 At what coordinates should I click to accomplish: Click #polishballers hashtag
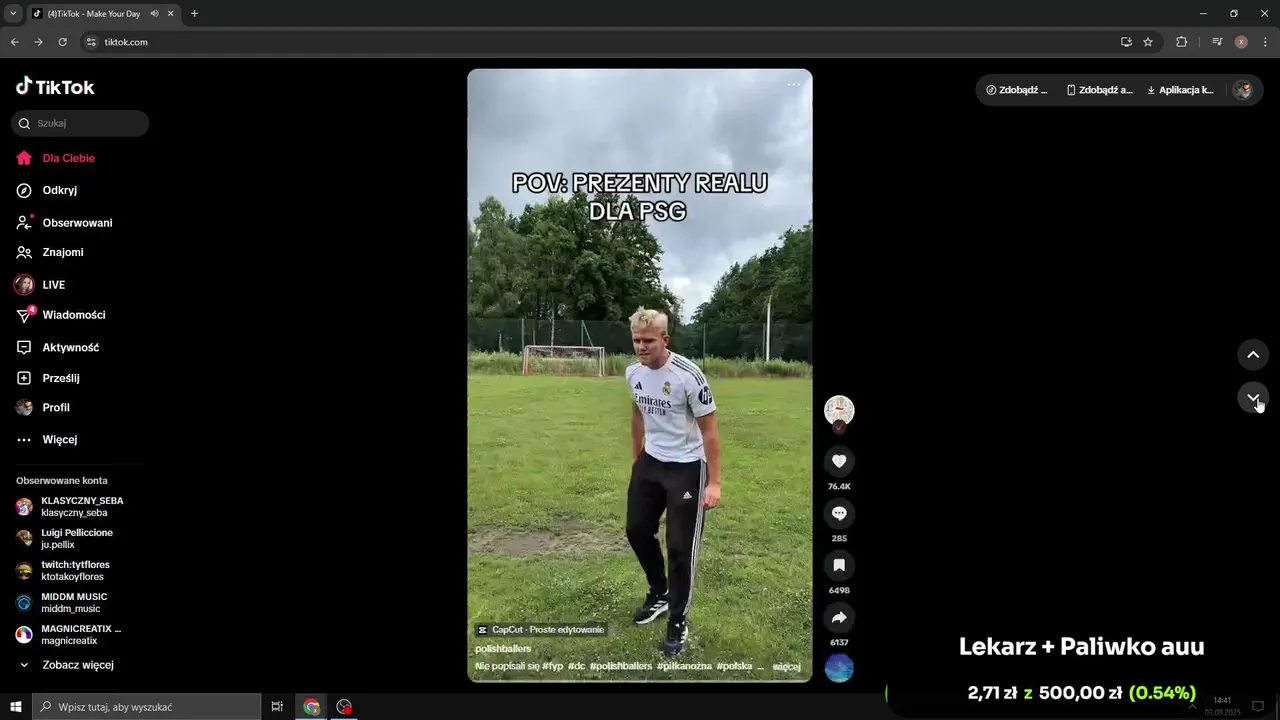click(x=621, y=666)
